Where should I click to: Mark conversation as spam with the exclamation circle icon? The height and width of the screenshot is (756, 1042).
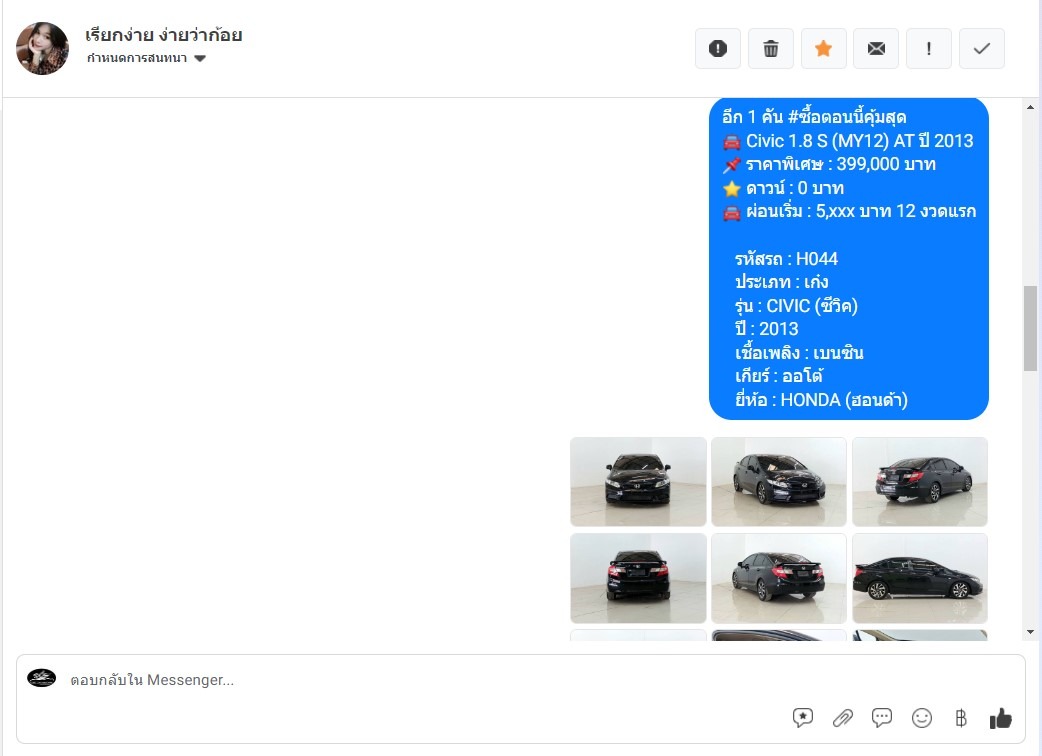(718, 48)
